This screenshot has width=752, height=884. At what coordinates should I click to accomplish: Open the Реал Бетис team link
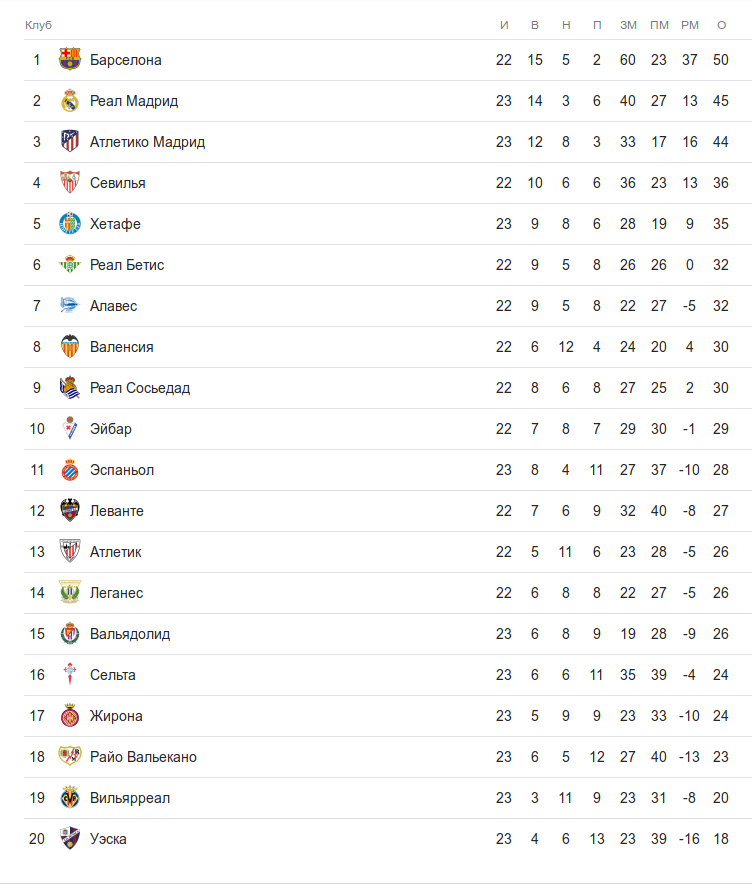coord(127,265)
